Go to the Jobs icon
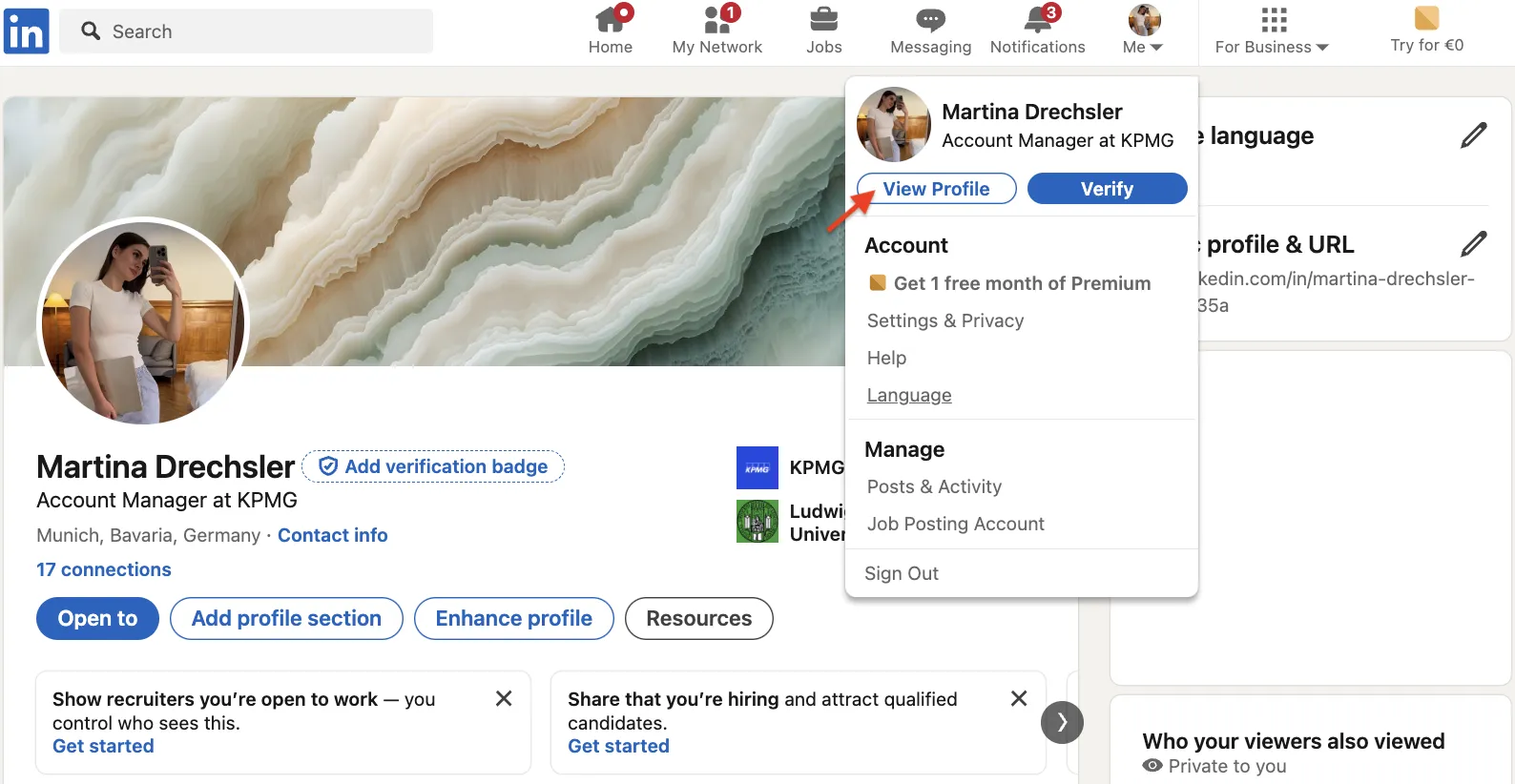The width and height of the screenshot is (1515, 784). (823, 19)
